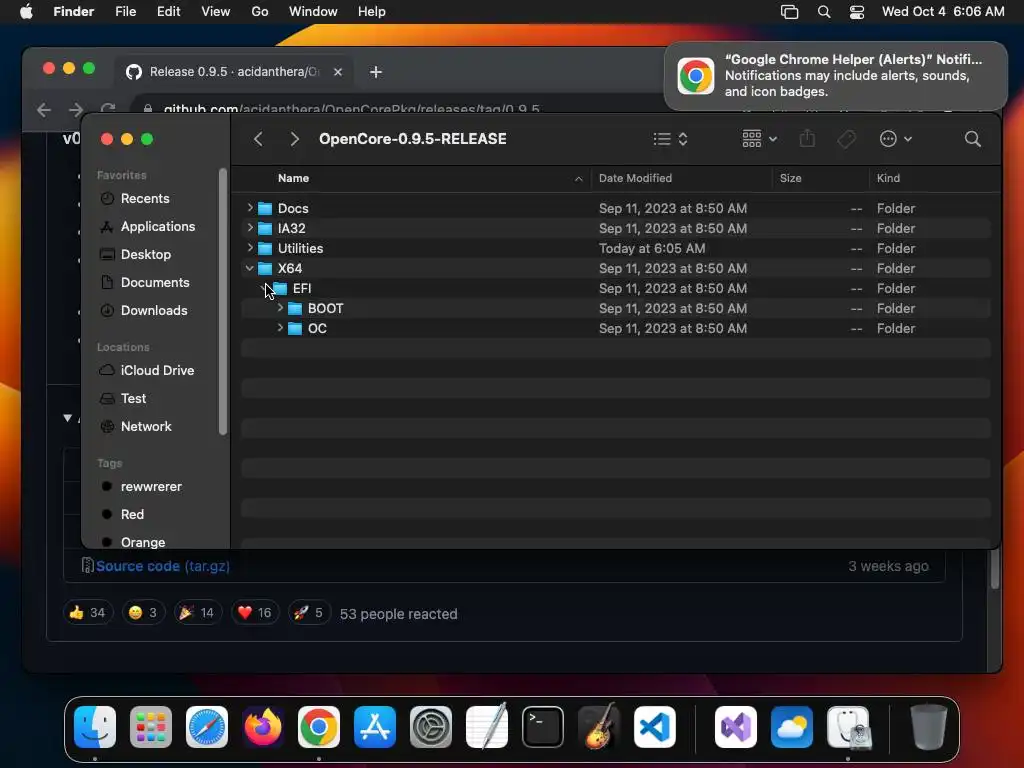The image size is (1024, 768).
Task: Go back in Finder window
Action: point(259,138)
